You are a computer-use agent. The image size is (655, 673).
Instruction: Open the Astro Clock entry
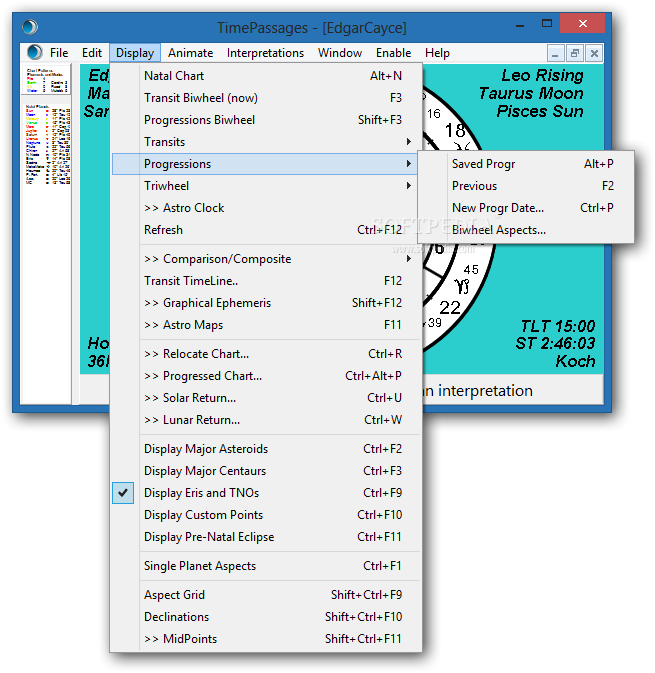point(266,208)
